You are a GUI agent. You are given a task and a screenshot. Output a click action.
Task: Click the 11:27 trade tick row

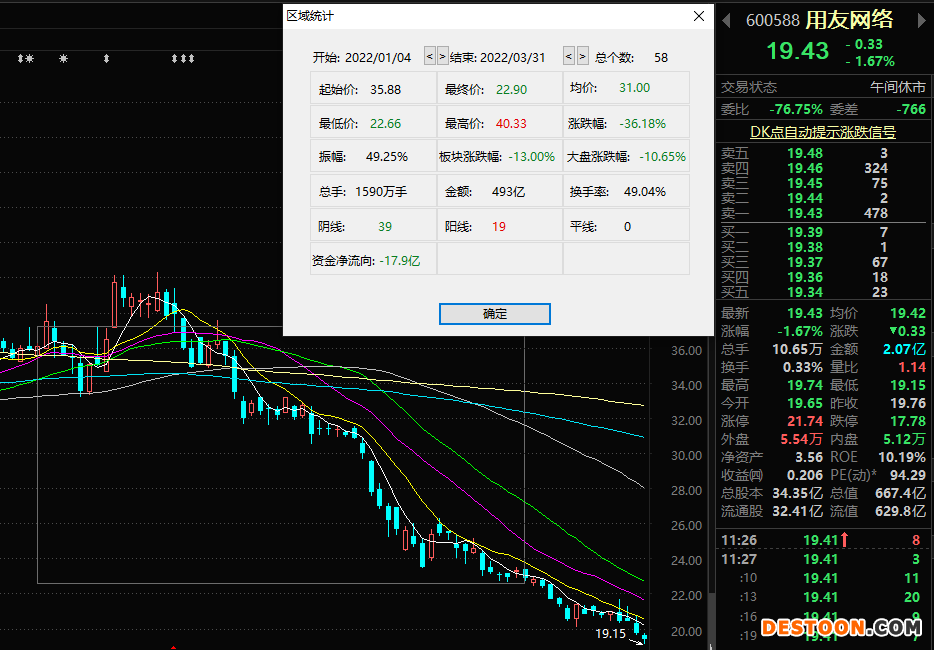(x=823, y=559)
